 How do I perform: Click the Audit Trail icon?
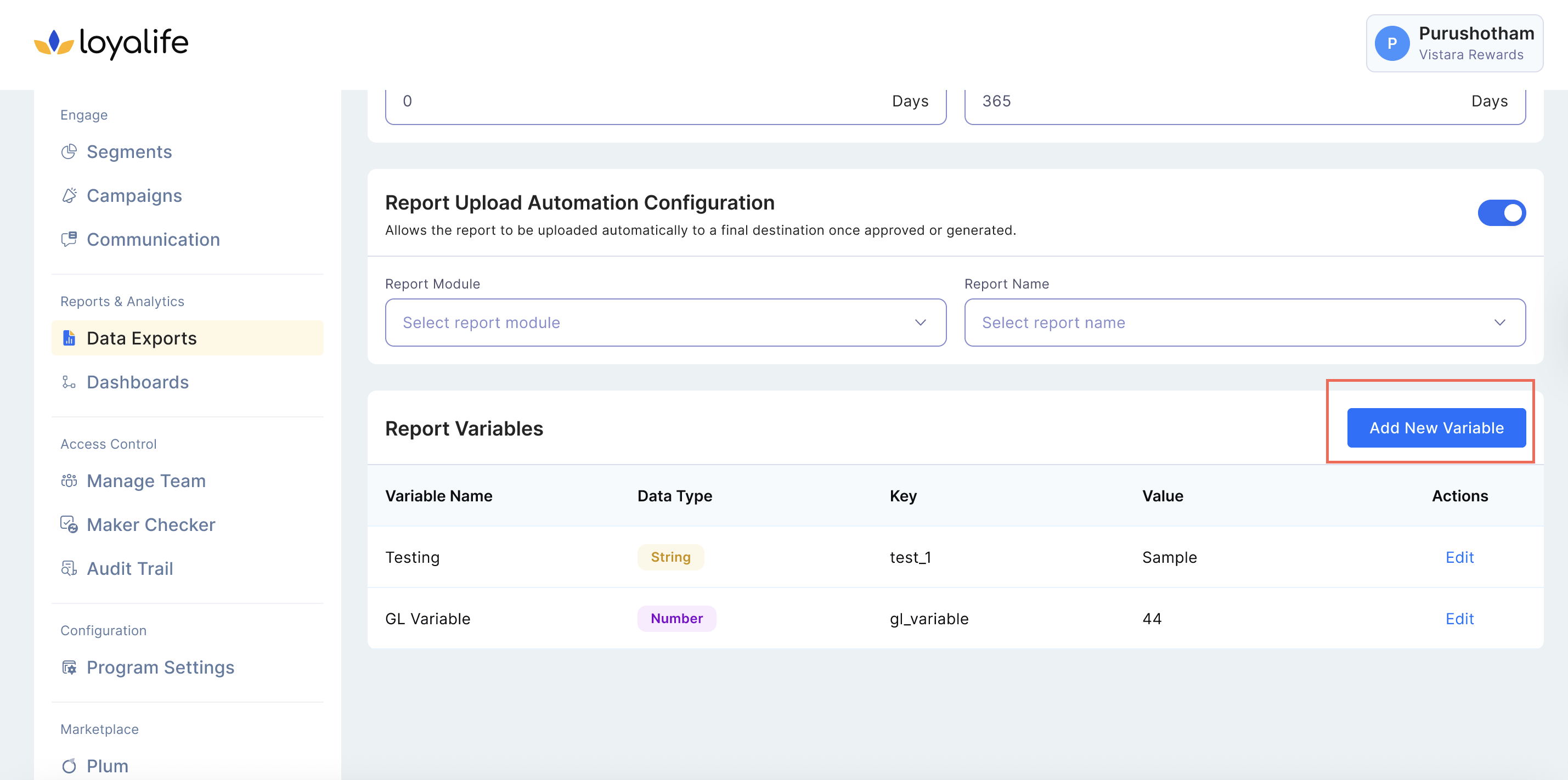(x=69, y=568)
